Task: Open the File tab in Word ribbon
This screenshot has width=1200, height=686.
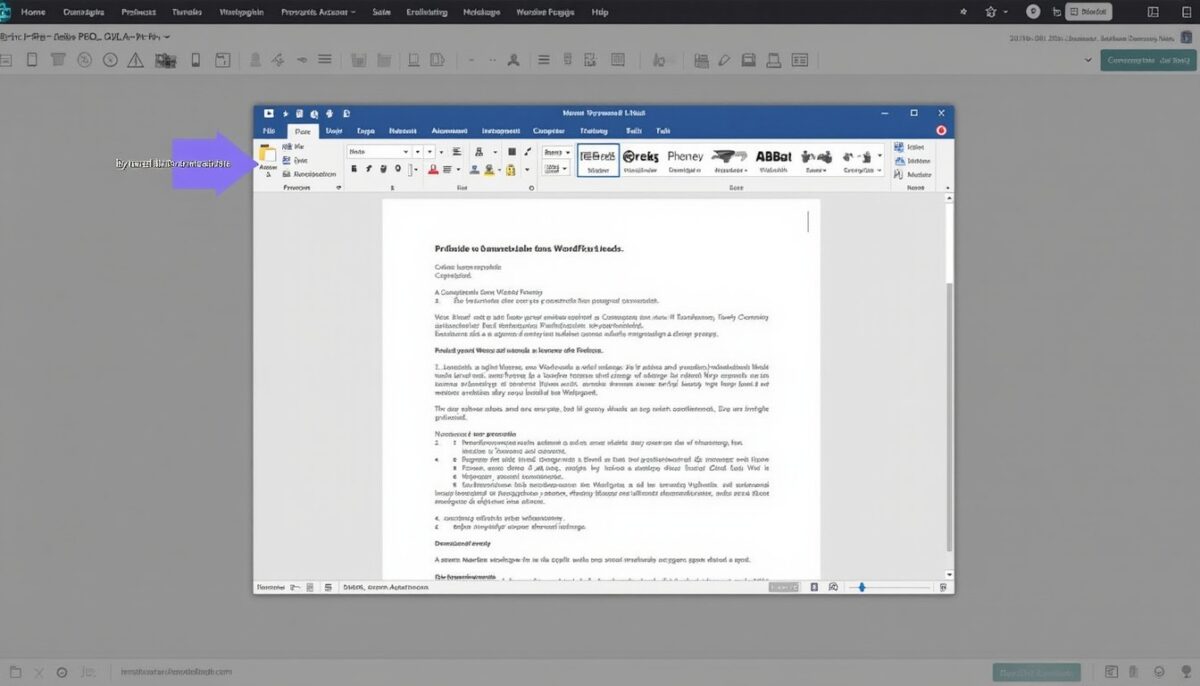Action: 268,131
